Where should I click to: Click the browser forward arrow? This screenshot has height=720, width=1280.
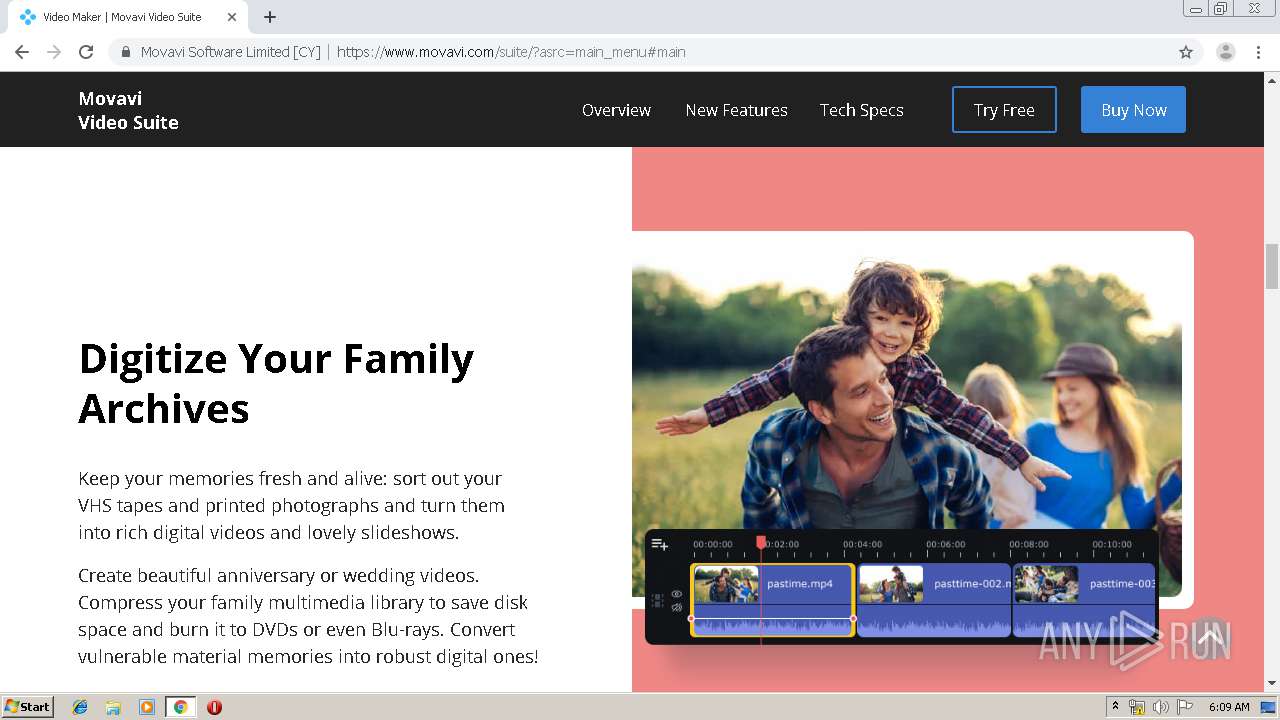point(54,52)
